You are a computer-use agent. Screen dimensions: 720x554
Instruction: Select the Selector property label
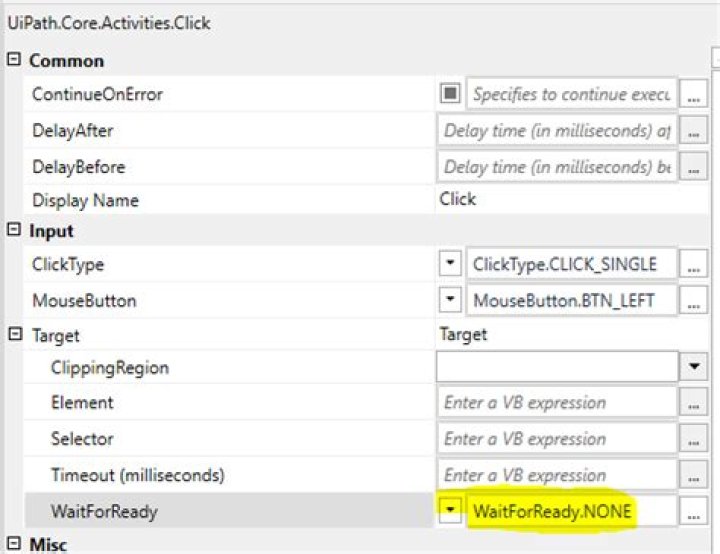(82, 439)
